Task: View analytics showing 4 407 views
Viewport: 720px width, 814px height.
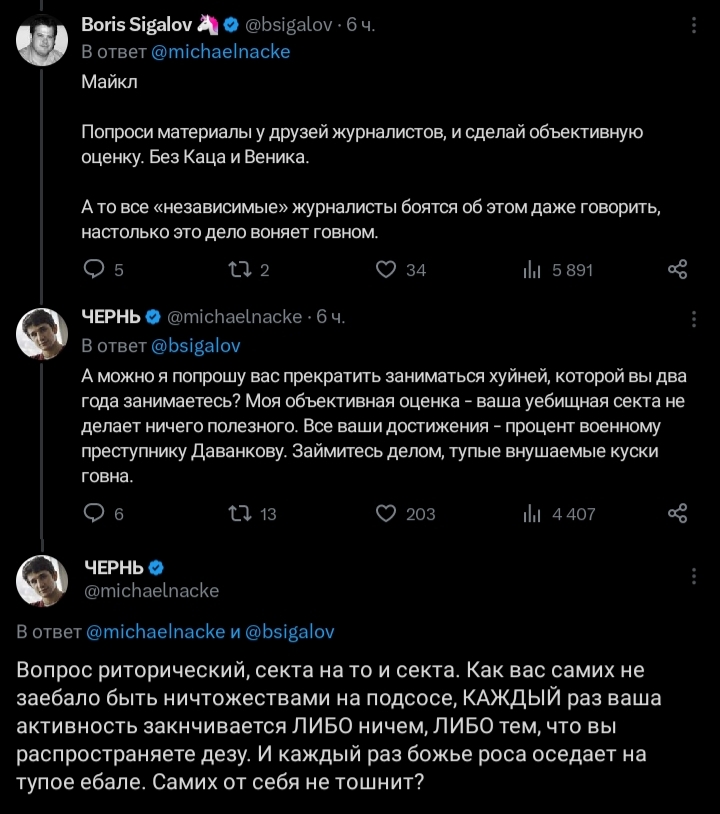Action: pos(532,513)
